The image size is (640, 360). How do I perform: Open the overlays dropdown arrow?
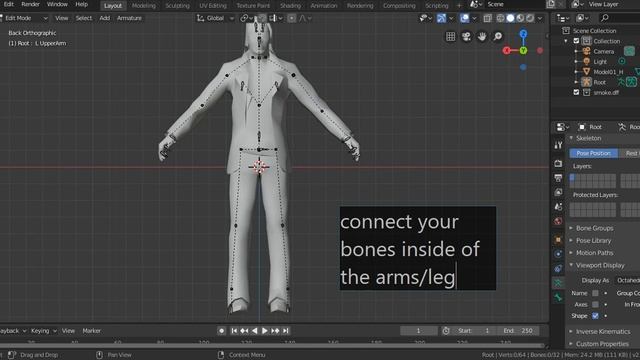[474, 18]
